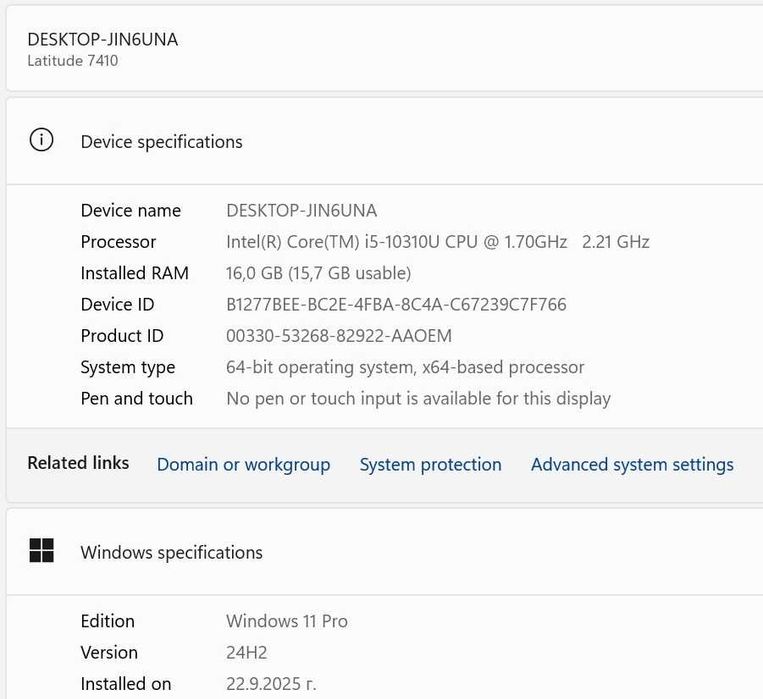Click the Related links label
Image resolution: width=763 pixels, height=699 pixels.
point(78,462)
